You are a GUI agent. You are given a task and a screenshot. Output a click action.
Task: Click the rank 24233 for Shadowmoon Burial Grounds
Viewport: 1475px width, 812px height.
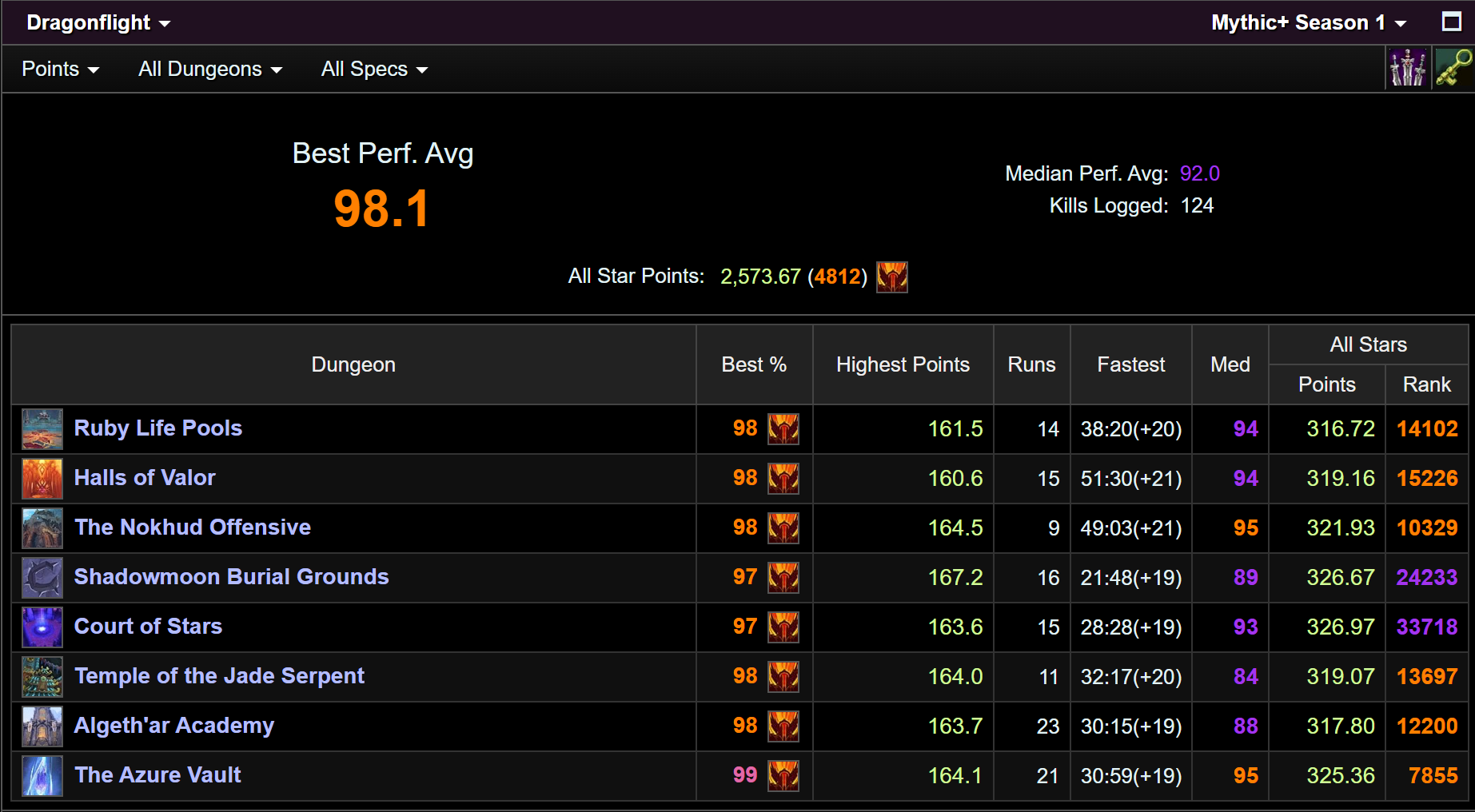1427,577
